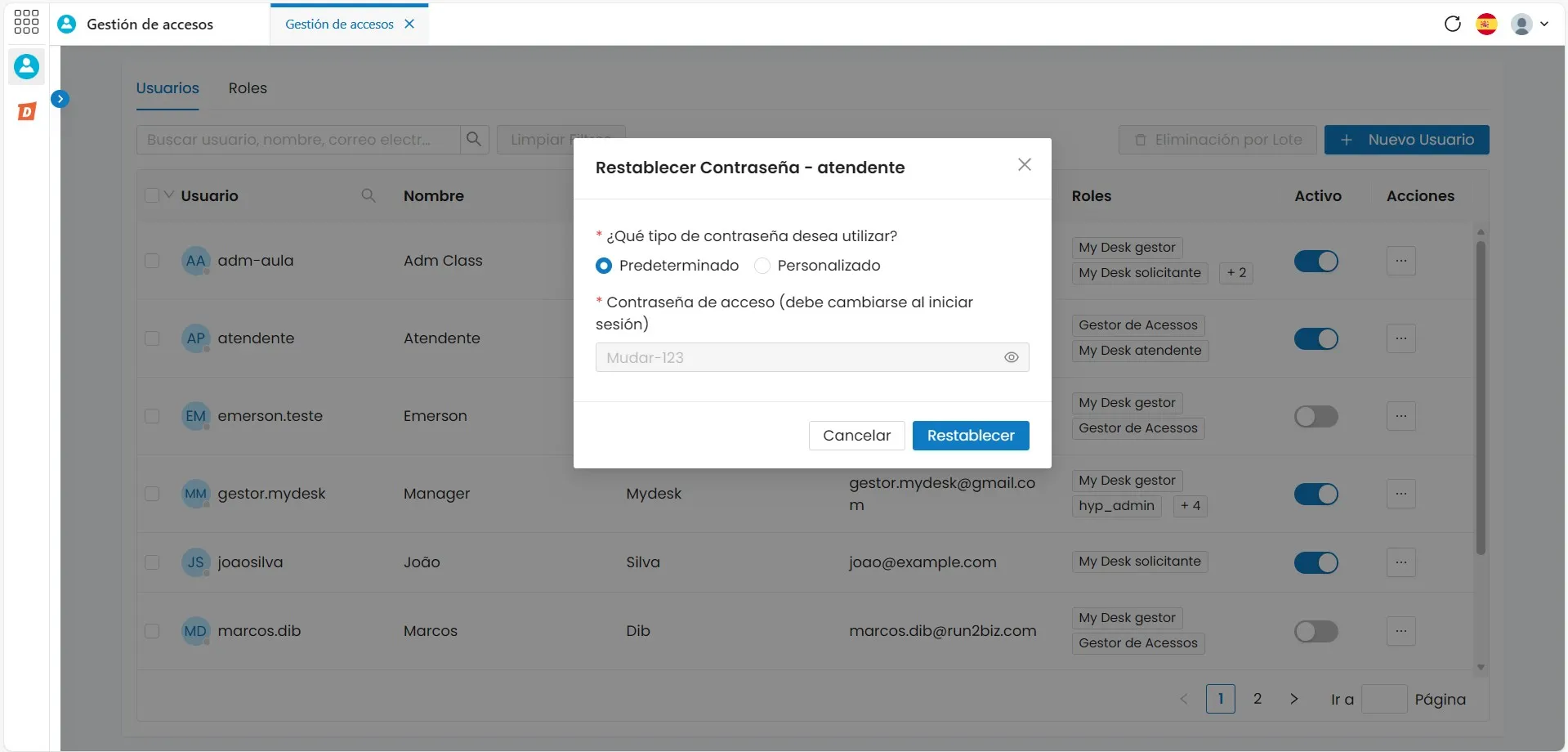This screenshot has height=752, width=1568.
Task: Click the refresh icon in top bar
Action: [1452, 24]
